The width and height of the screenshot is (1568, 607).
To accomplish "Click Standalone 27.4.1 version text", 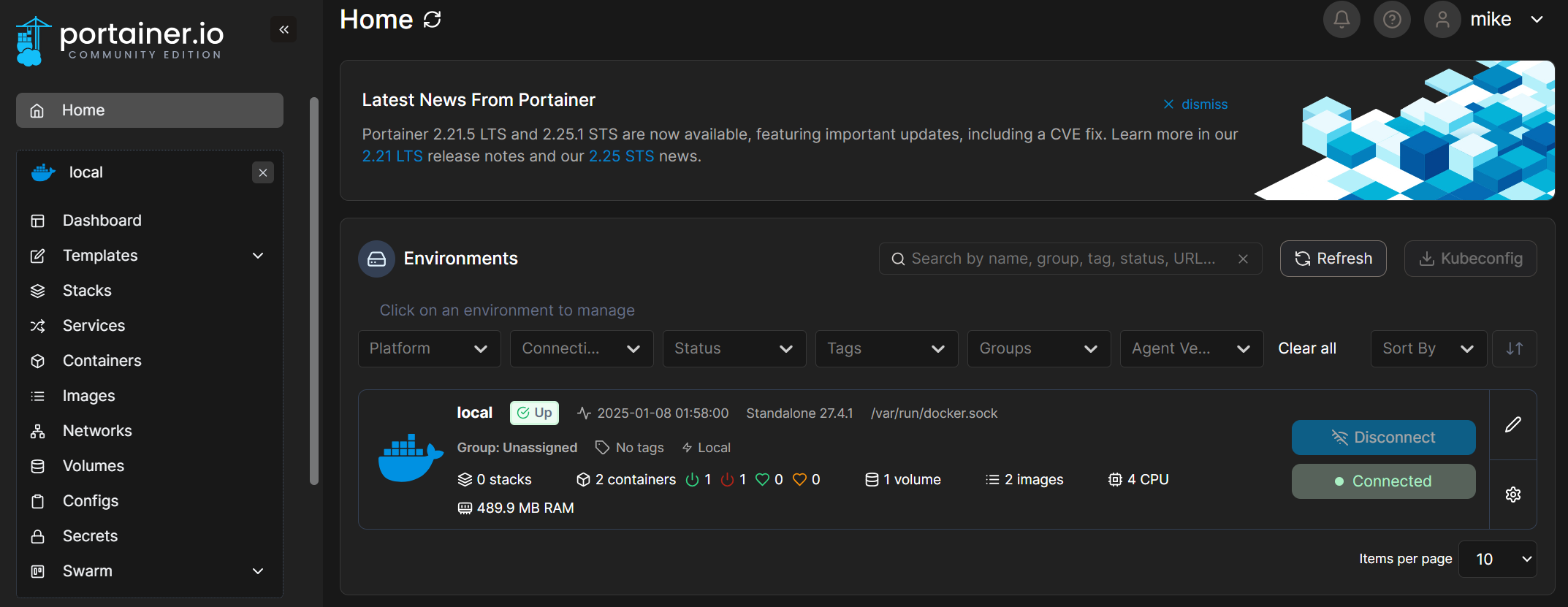I will pos(799,413).
